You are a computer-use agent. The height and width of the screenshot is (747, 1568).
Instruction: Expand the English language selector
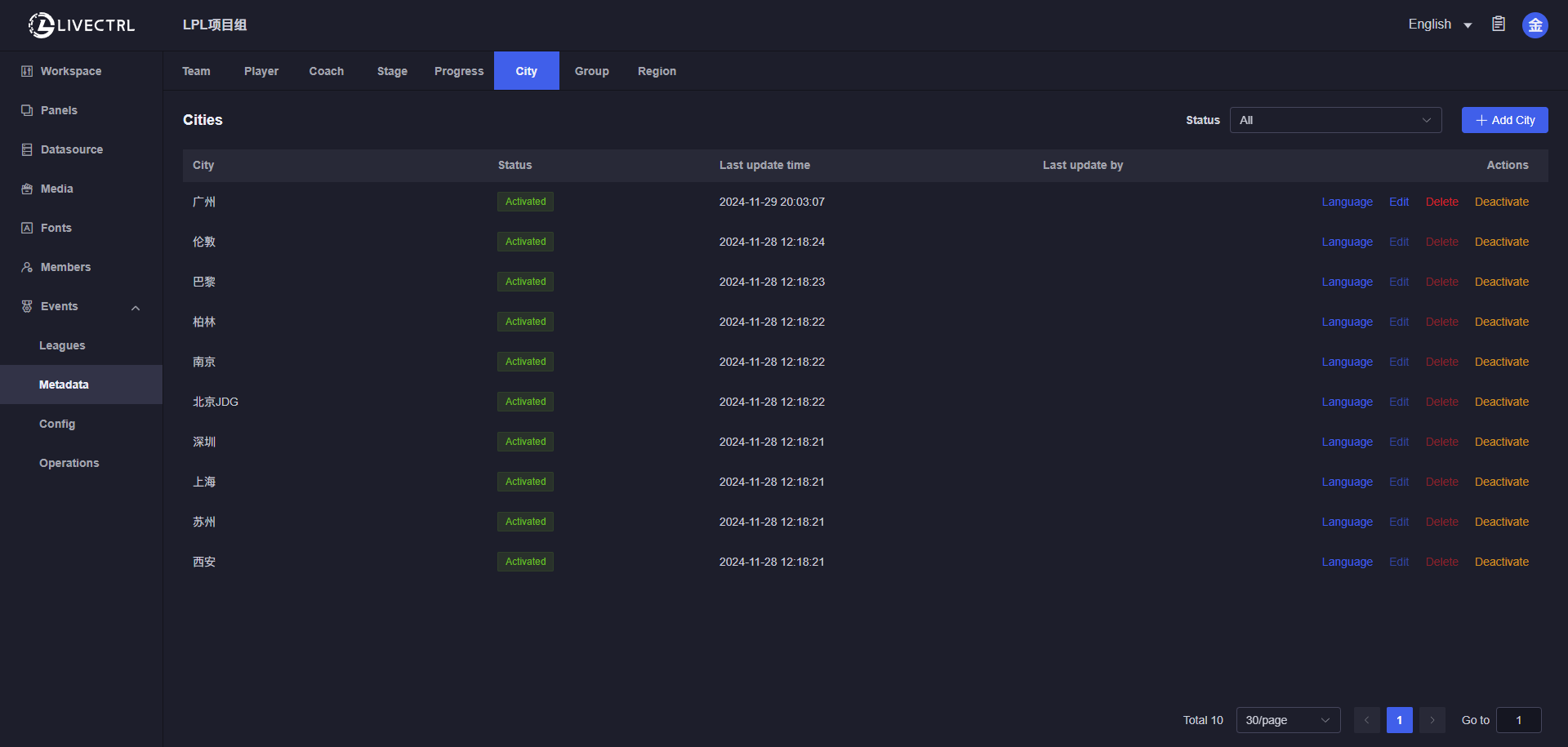click(1440, 24)
